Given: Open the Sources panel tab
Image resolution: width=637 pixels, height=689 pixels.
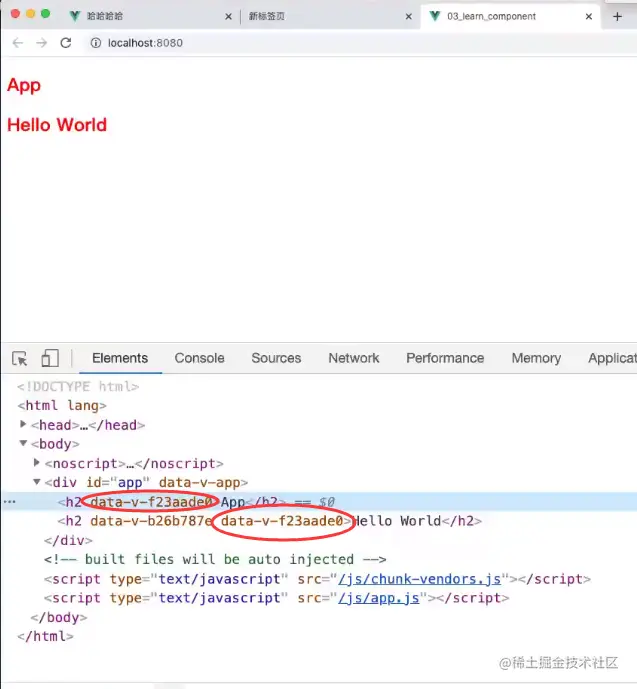Looking at the screenshot, I should click(276, 358).
